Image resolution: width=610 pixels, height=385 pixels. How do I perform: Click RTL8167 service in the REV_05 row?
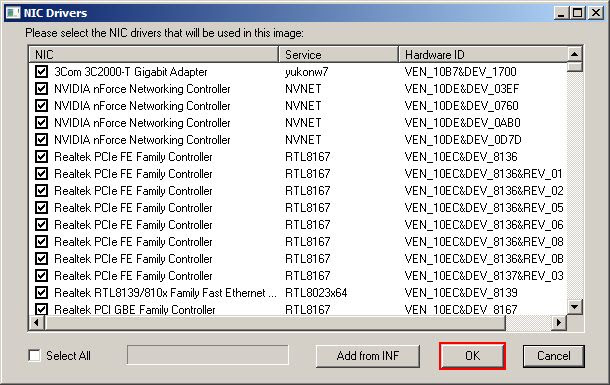point(307,208)
